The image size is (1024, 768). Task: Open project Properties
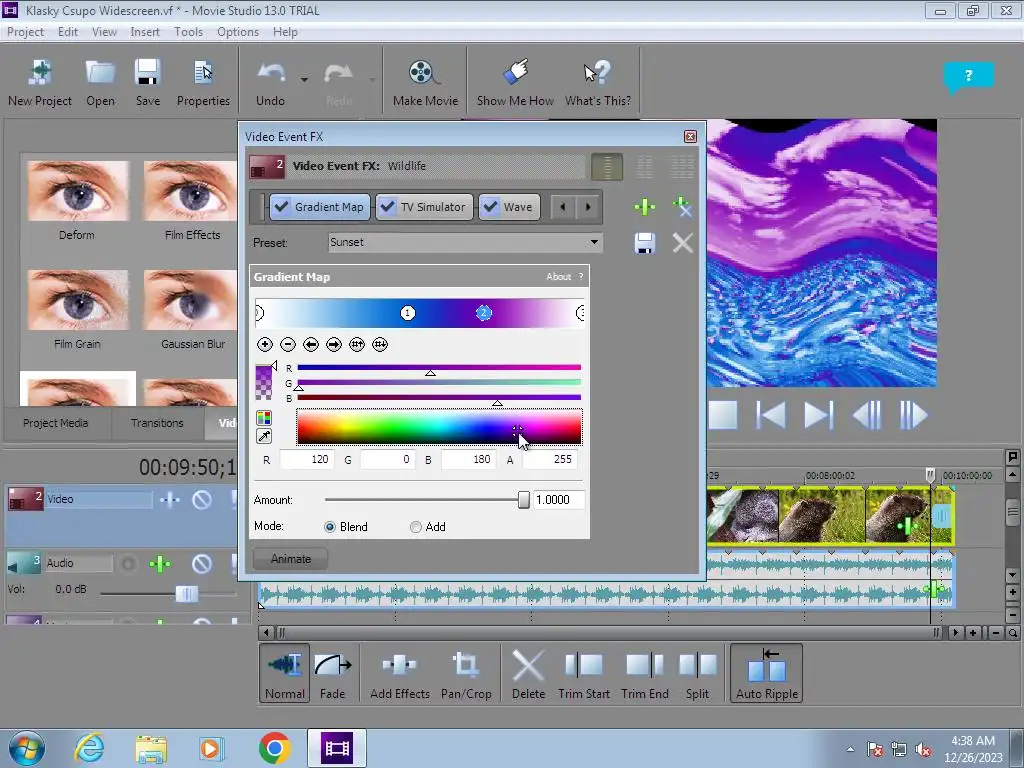pos(203,83)
